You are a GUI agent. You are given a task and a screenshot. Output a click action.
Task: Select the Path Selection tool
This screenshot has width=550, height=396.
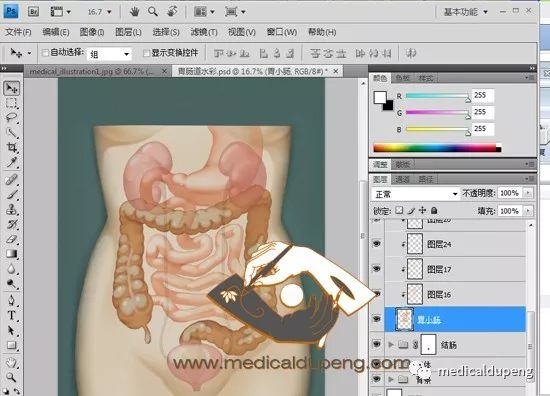point(12,330)
